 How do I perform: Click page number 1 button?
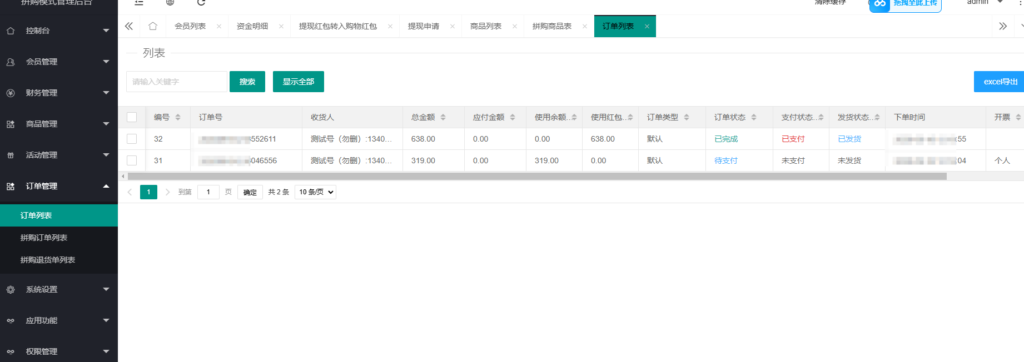(149, 192)
